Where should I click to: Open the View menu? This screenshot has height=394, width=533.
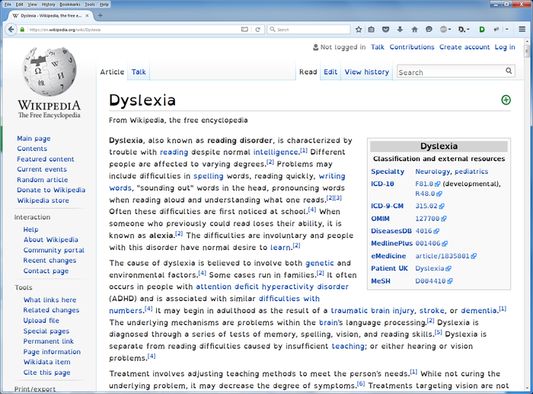(32, 4)
